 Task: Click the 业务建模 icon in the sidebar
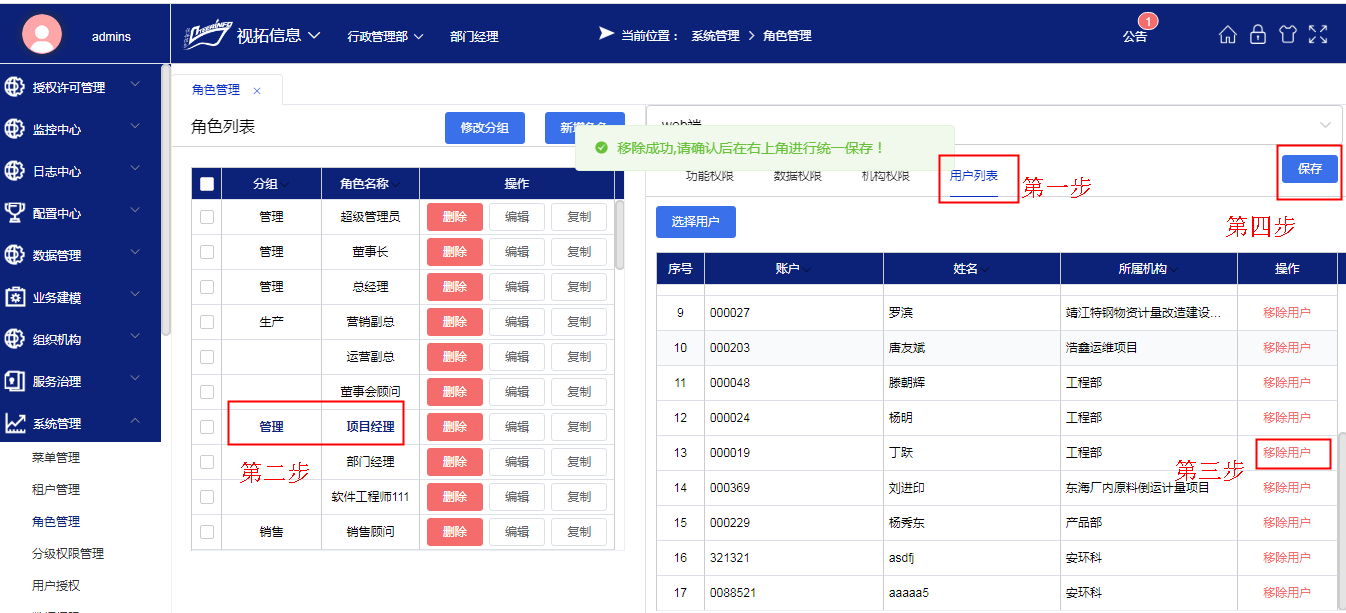coord(14,297)
